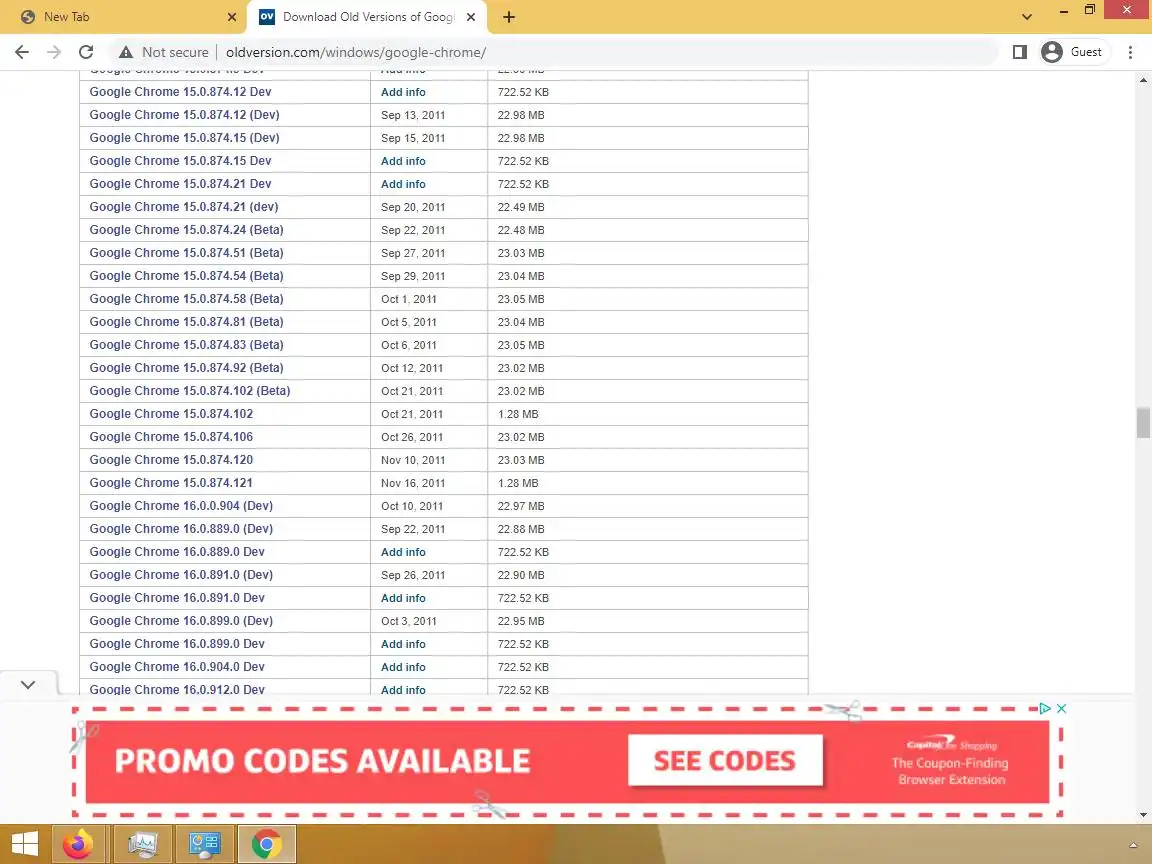Open Google Chrome 16.0.889.0 (Dev)
Image resolution: width=1152 pixels, height=864 pixels.
[181, 529]
